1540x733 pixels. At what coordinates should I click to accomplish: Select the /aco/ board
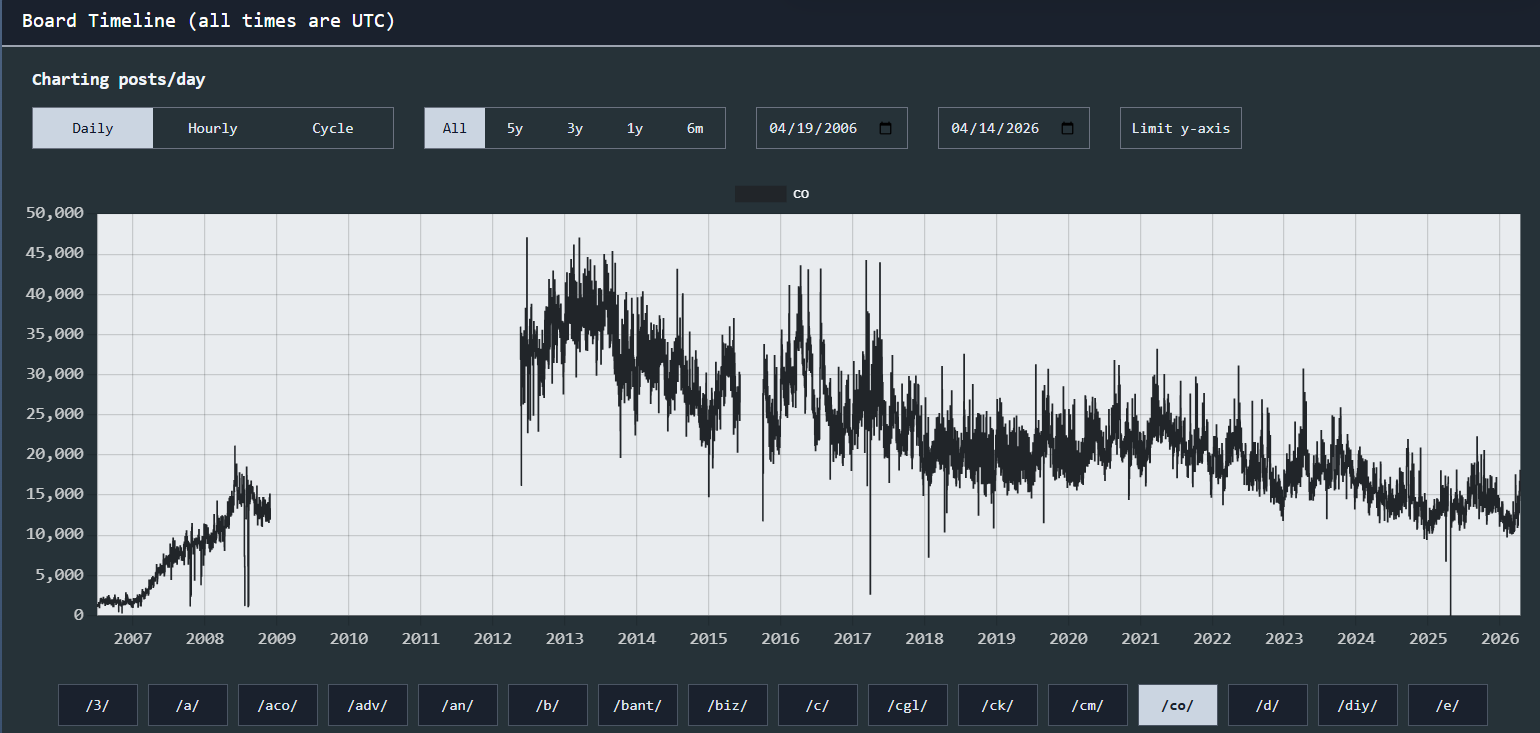tap(278, 705)
